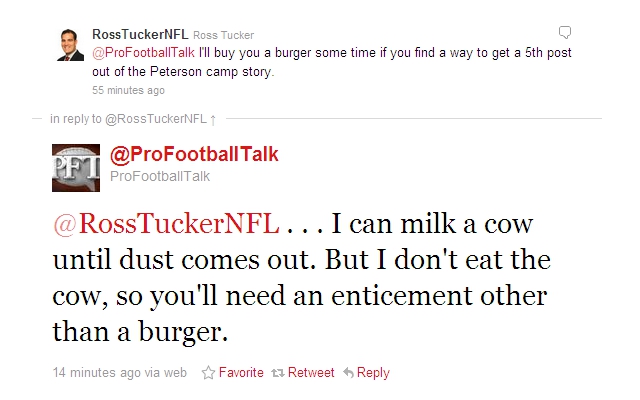Viewport: 640px width, 400px height.
Task: Click the "web" source link
Action: point(175,373)
